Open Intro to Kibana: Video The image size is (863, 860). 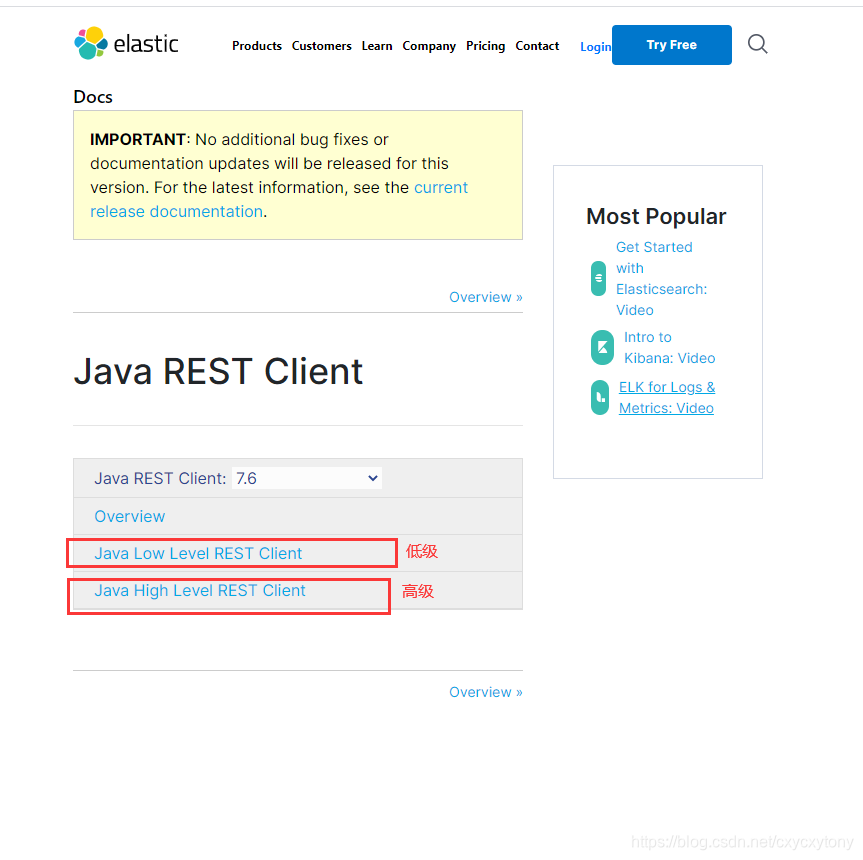(669, 347)
